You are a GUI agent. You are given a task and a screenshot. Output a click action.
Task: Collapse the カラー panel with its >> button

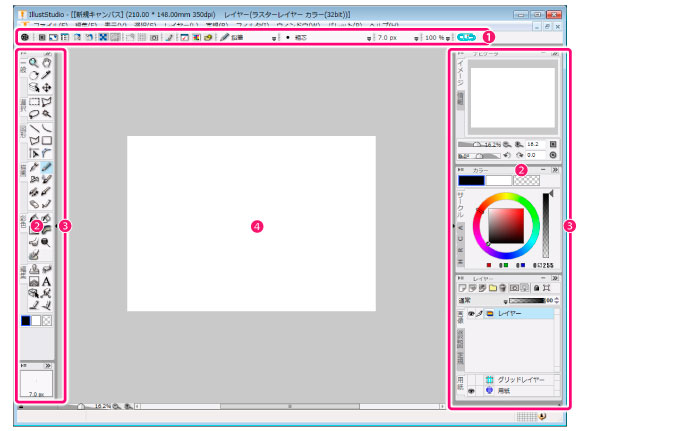click(555, 170)
